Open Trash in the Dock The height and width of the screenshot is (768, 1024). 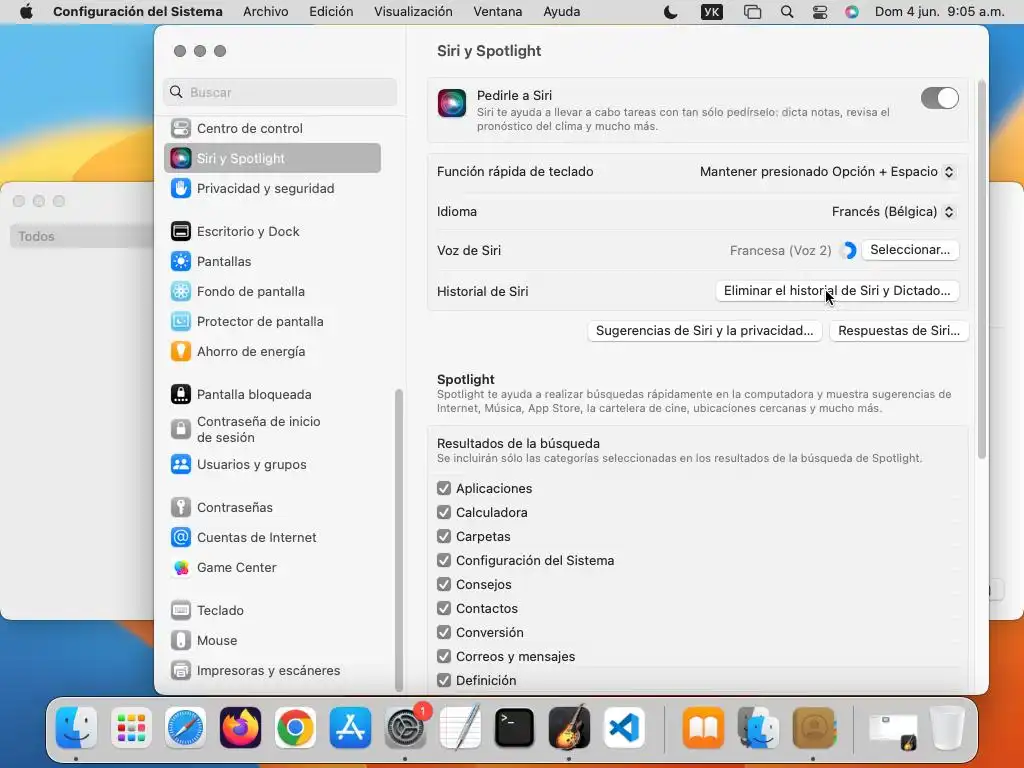(947, 728)
